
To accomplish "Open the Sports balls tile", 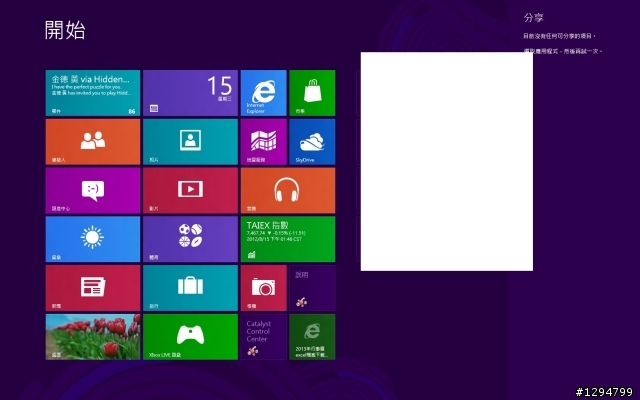I will tap(190, 239).
